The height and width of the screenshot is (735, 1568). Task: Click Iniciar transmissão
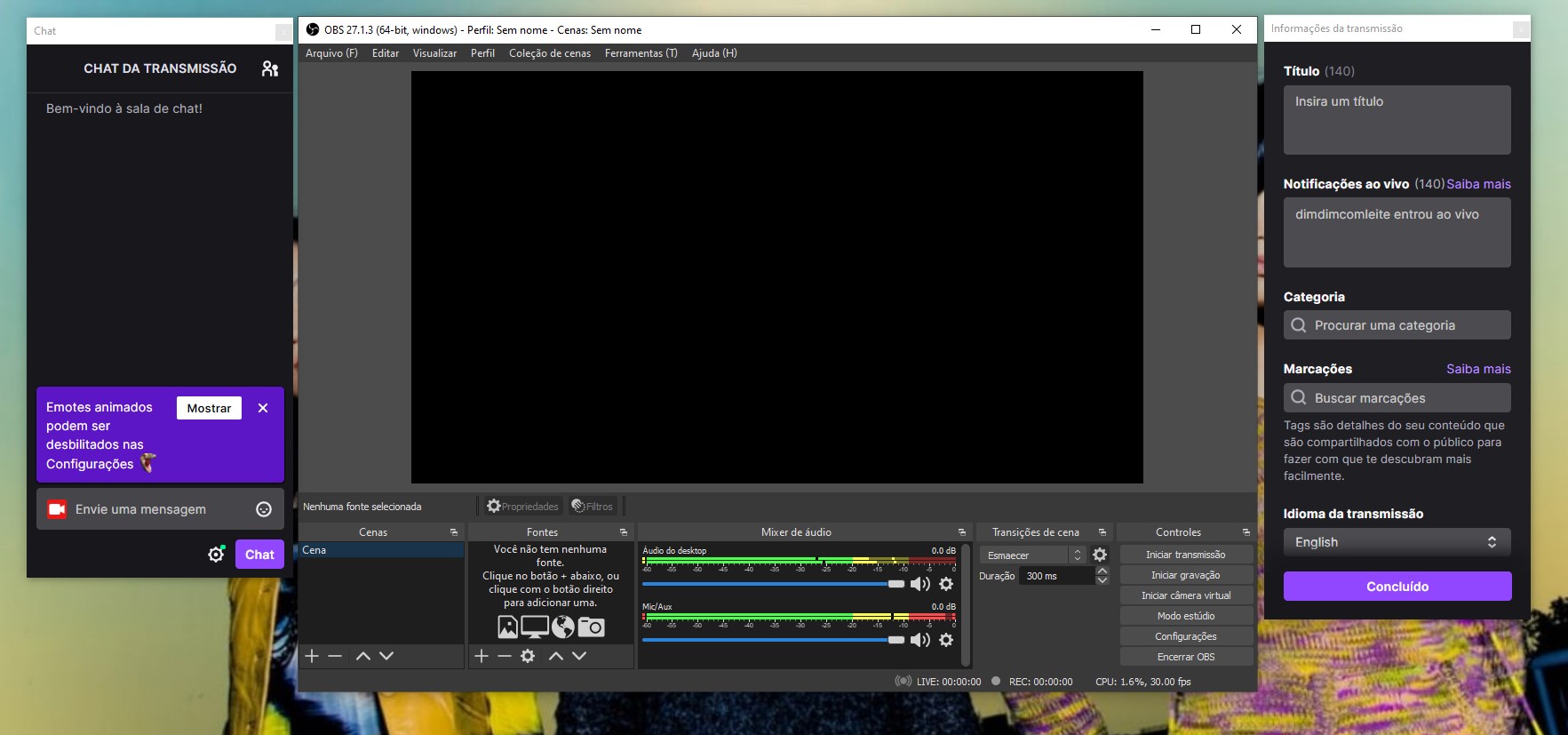pos(1186,555)
